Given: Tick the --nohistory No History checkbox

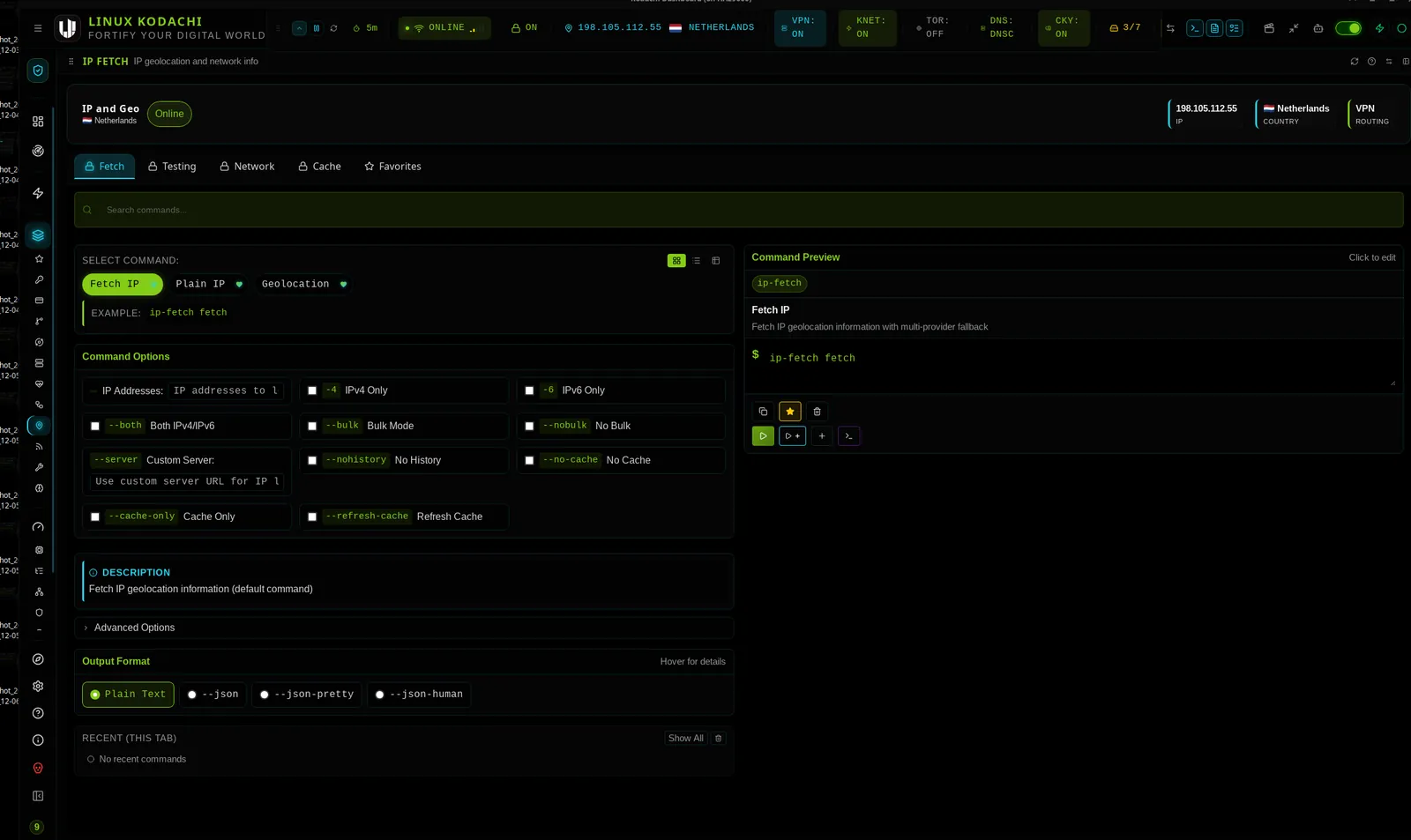Looking at the screenshot, I should pos(312,461).
